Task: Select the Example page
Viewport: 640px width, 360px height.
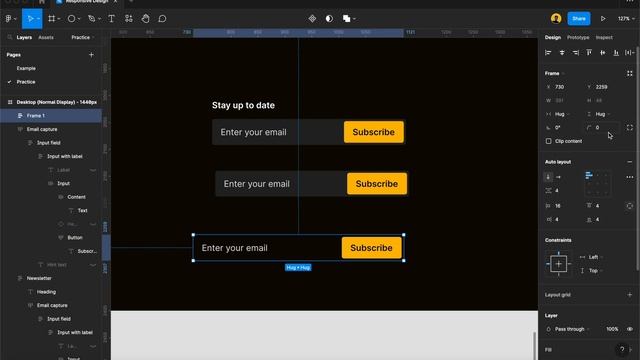Action: coord(26,68)
